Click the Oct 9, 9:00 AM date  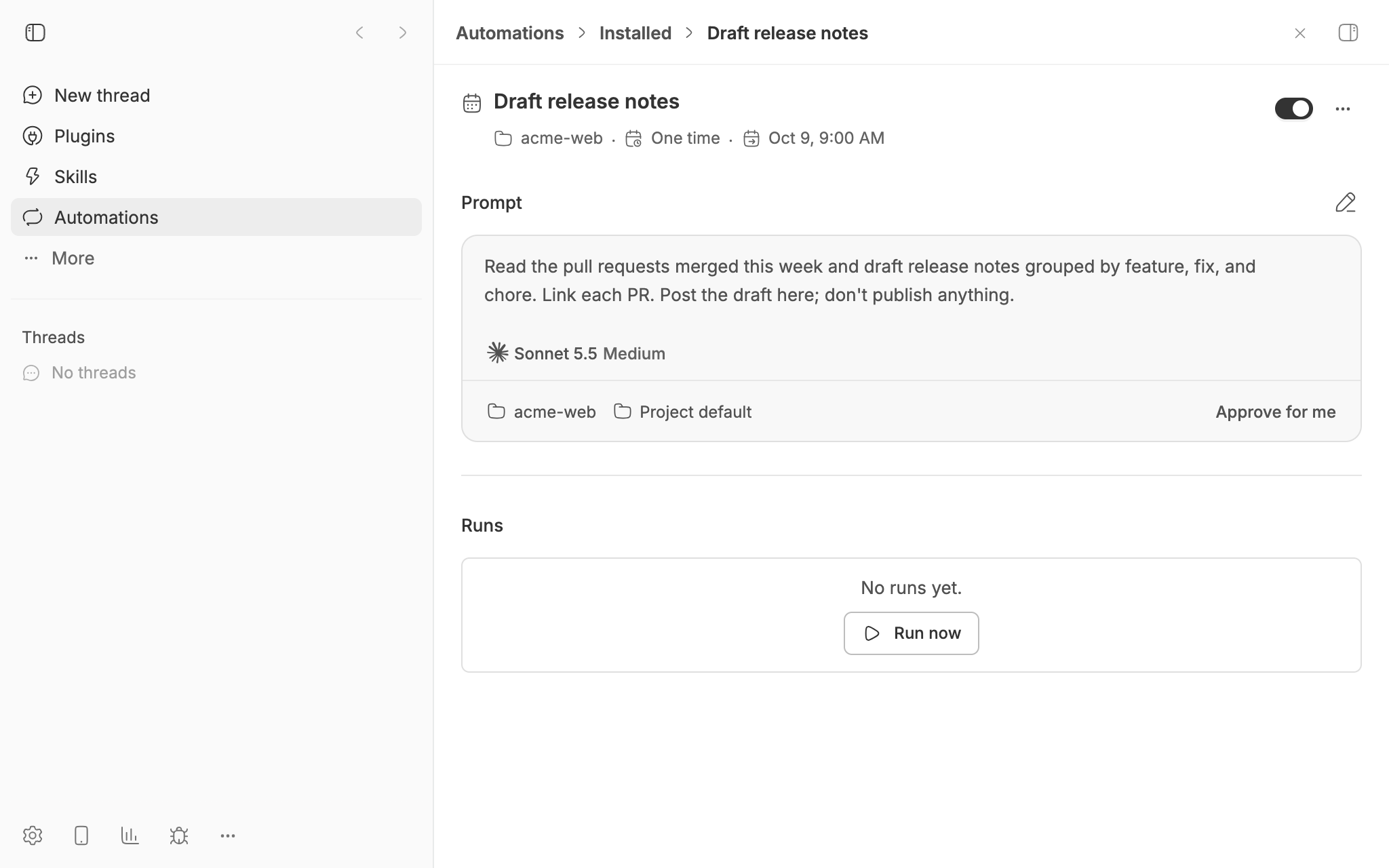(x=814, y=138)
